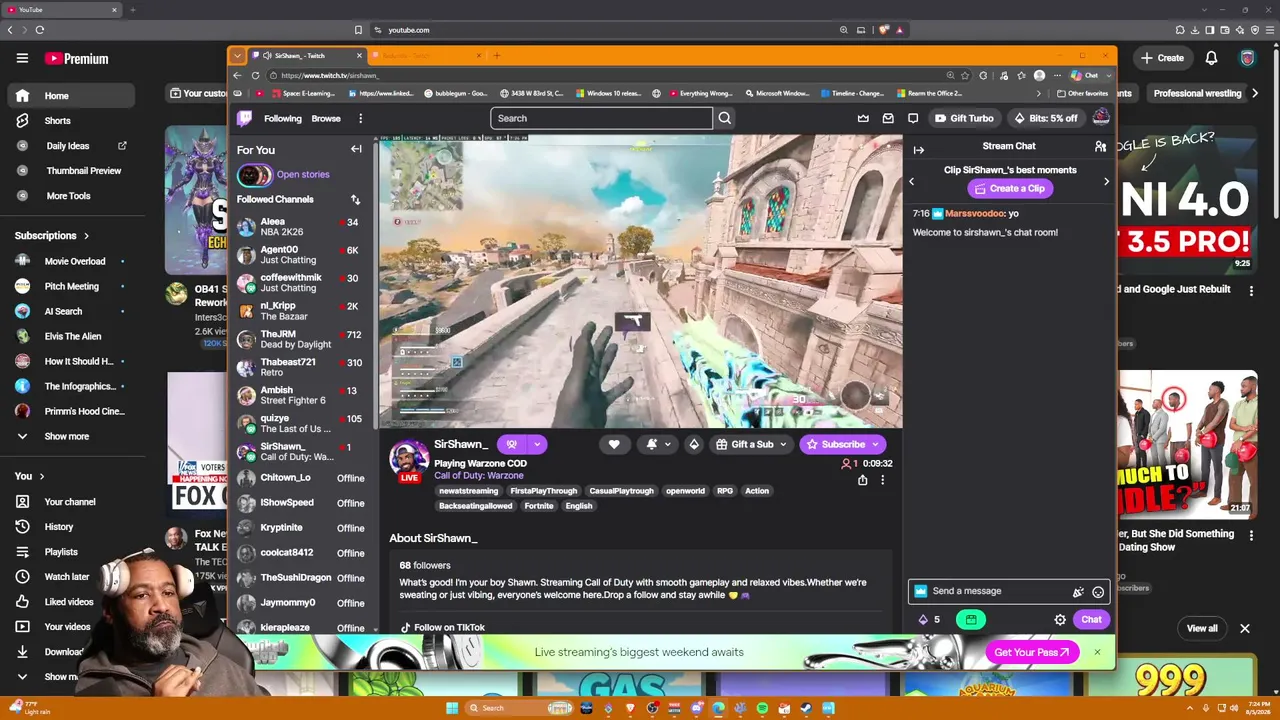
Task: Click the Twitch search input field
Action: [601, 118]
